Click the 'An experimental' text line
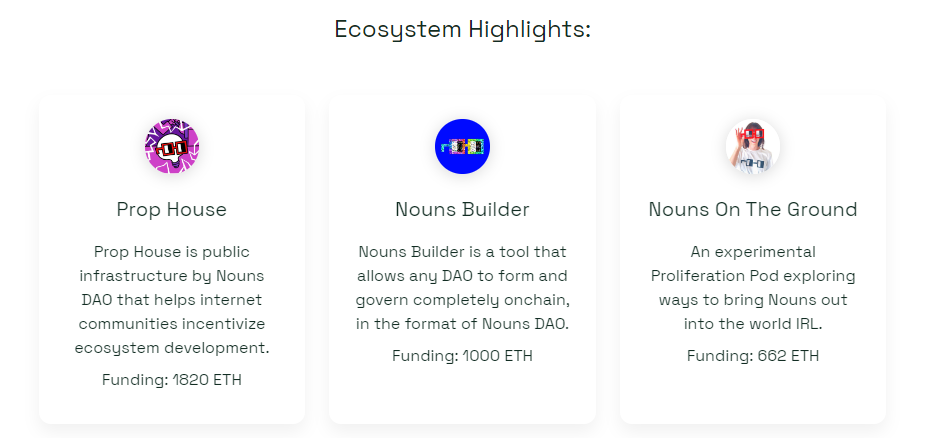 pos(753,252)
